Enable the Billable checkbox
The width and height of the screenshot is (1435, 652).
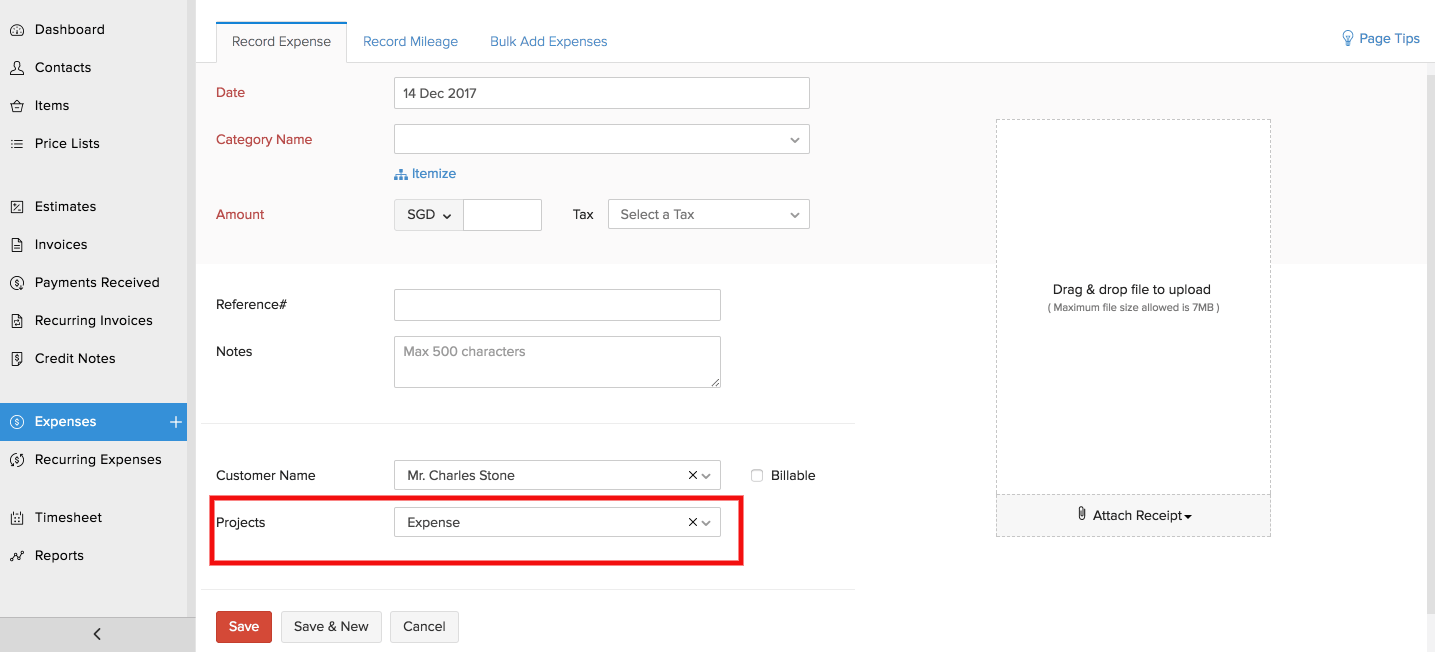(757, 476)
